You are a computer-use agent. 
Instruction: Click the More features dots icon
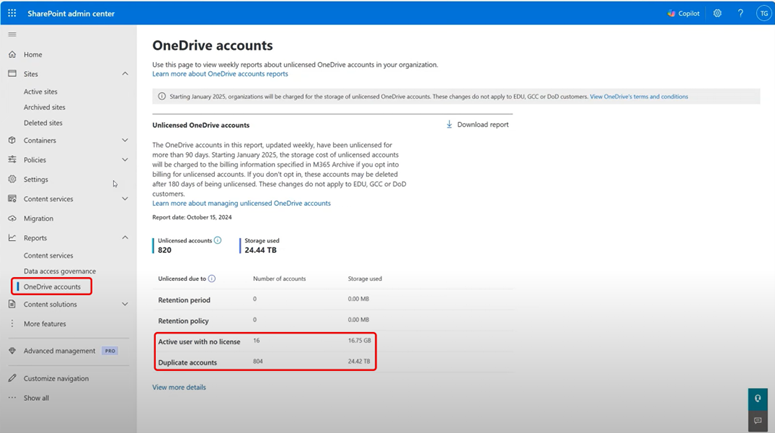(x=12, y=324)
